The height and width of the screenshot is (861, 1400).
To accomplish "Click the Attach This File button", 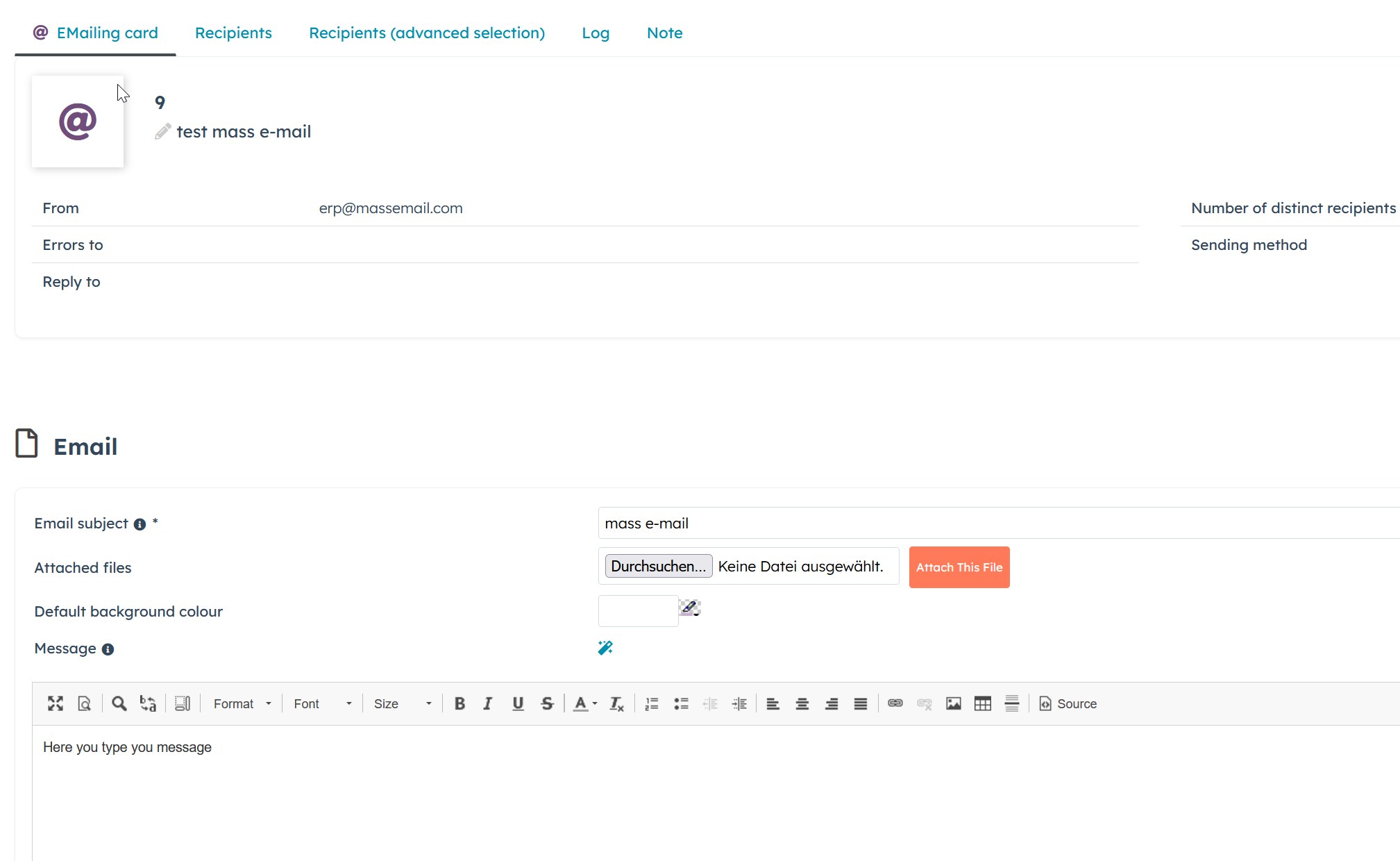I will [959, 567].
